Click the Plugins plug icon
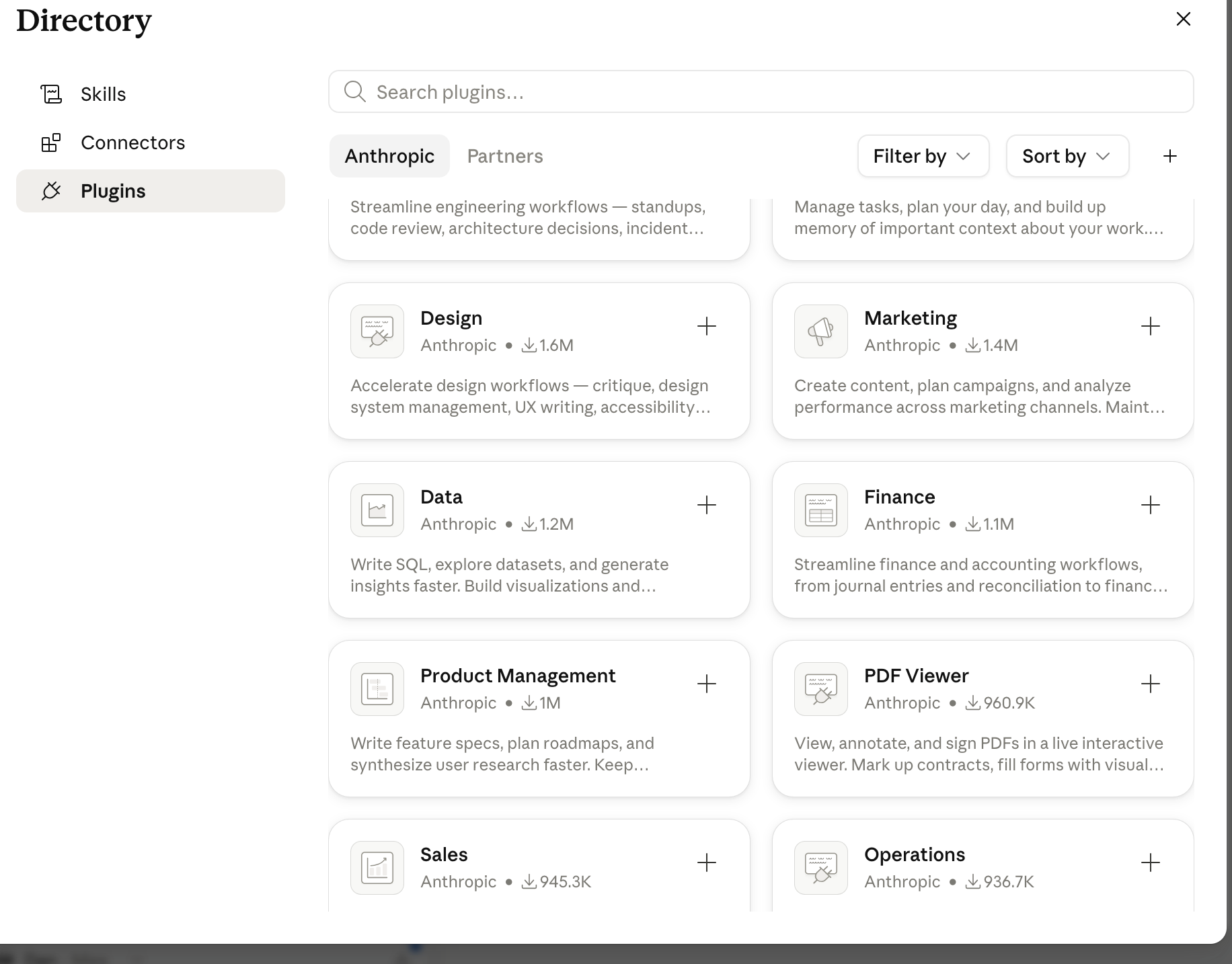Viewport: 1232px width, 964px height. click(51, 191)
